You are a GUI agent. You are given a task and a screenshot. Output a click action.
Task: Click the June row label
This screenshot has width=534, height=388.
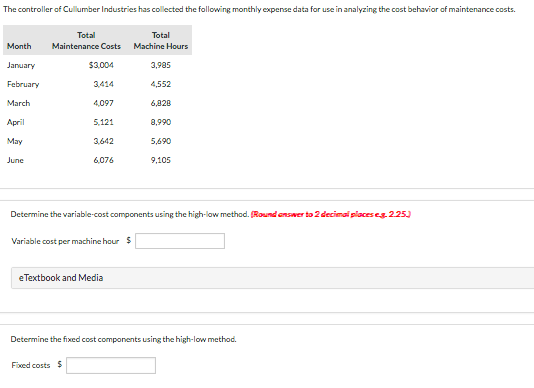(x=15, y=160)
